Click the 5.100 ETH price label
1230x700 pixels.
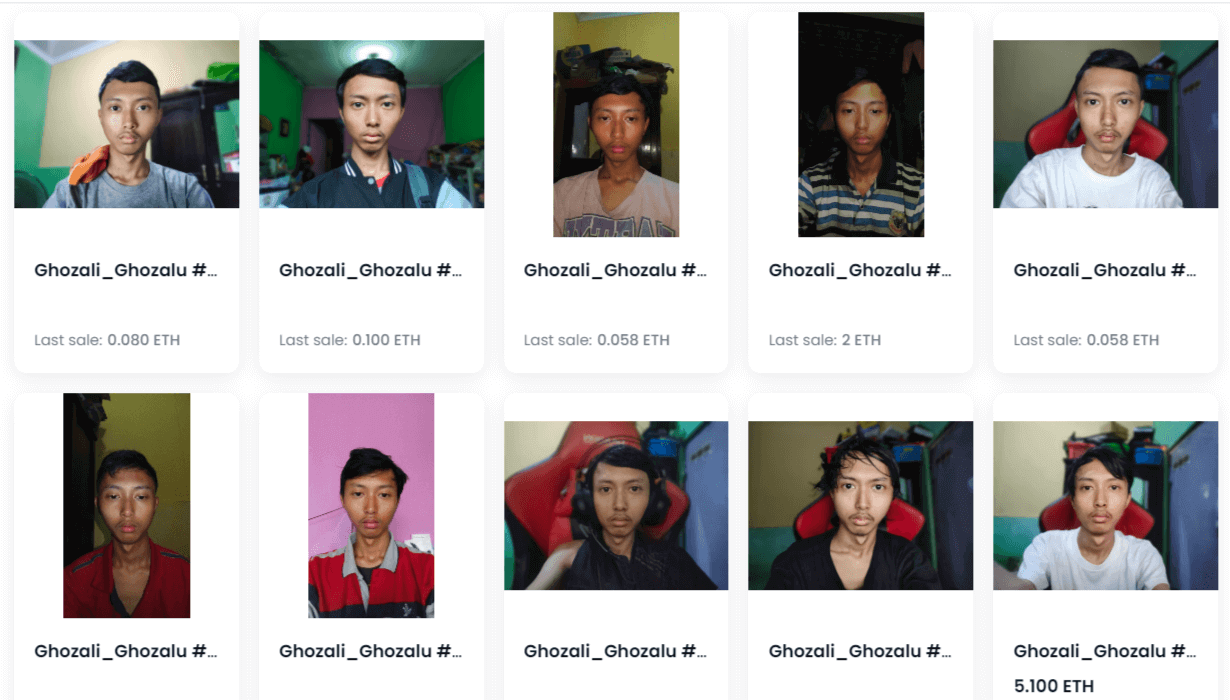pyautogui.click(x=1054, y=686)
